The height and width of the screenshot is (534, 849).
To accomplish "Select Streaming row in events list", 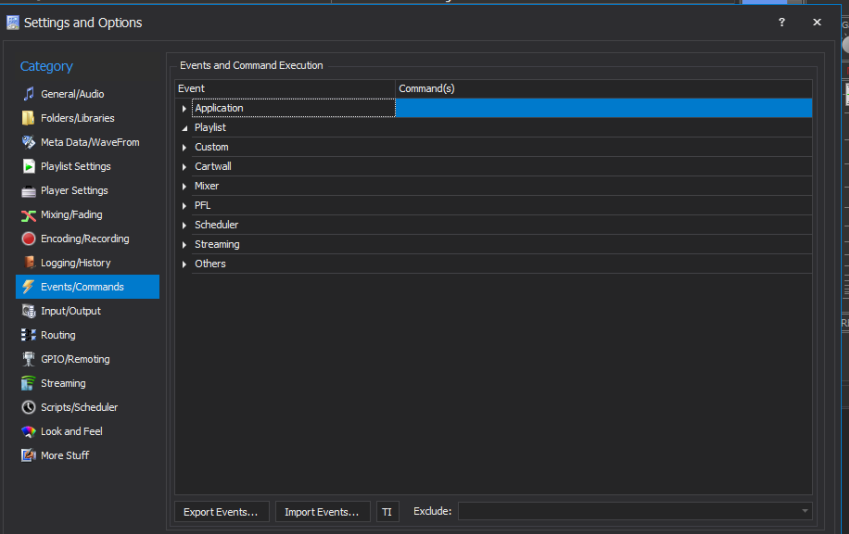I will click(217, 244).
